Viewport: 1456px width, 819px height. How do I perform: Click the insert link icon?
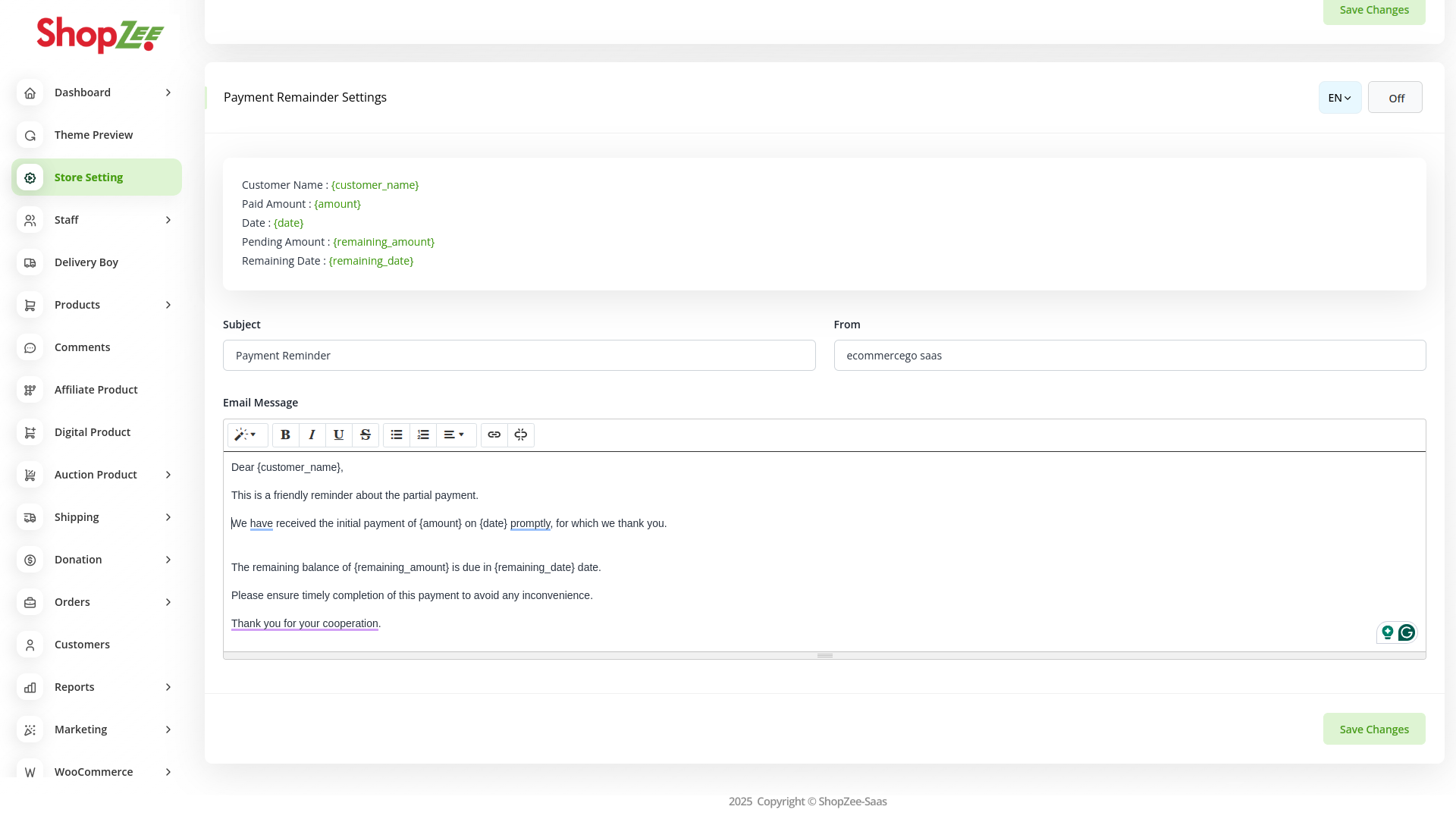point(494,435)
